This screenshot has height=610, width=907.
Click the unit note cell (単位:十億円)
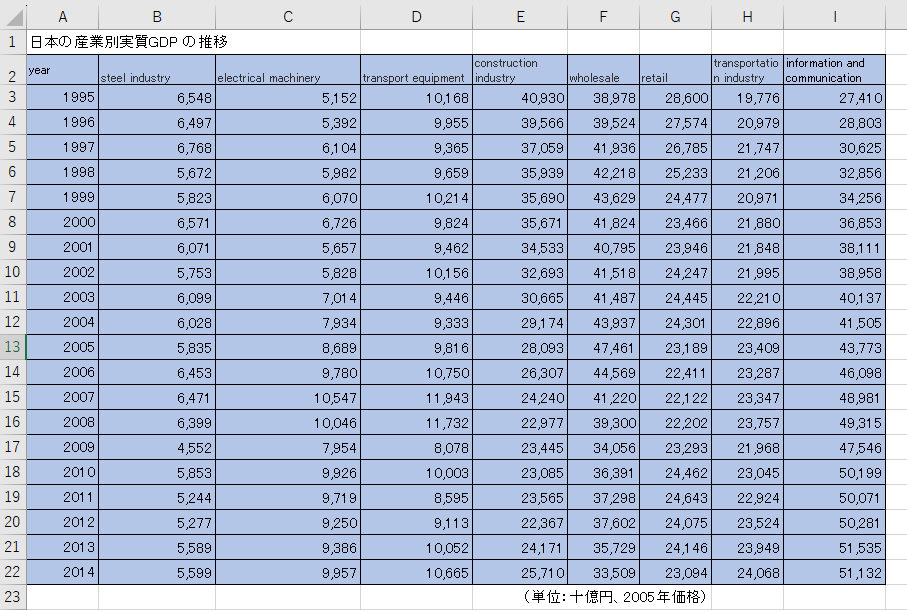(x=616, y=597)
